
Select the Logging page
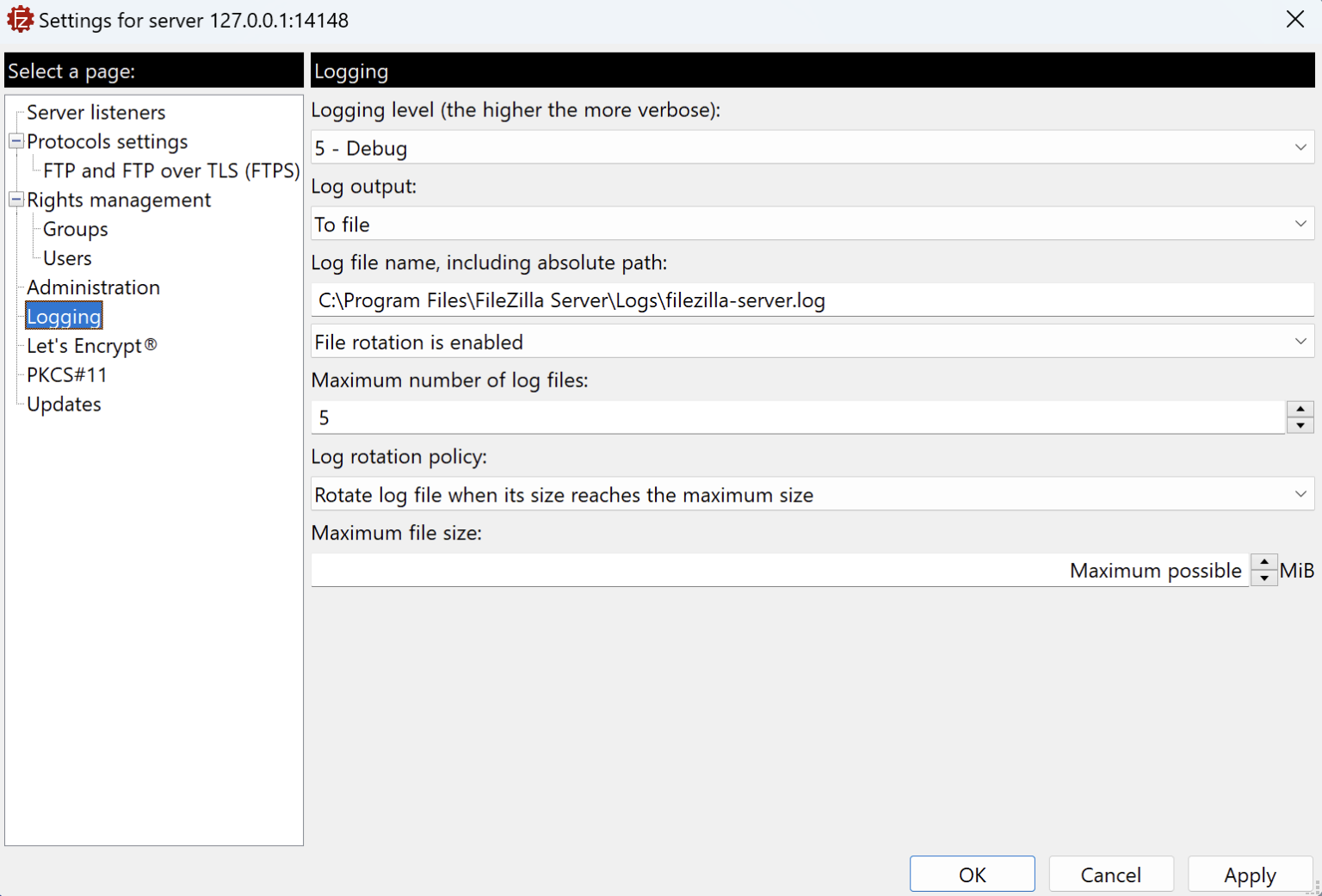pos(64,316)
